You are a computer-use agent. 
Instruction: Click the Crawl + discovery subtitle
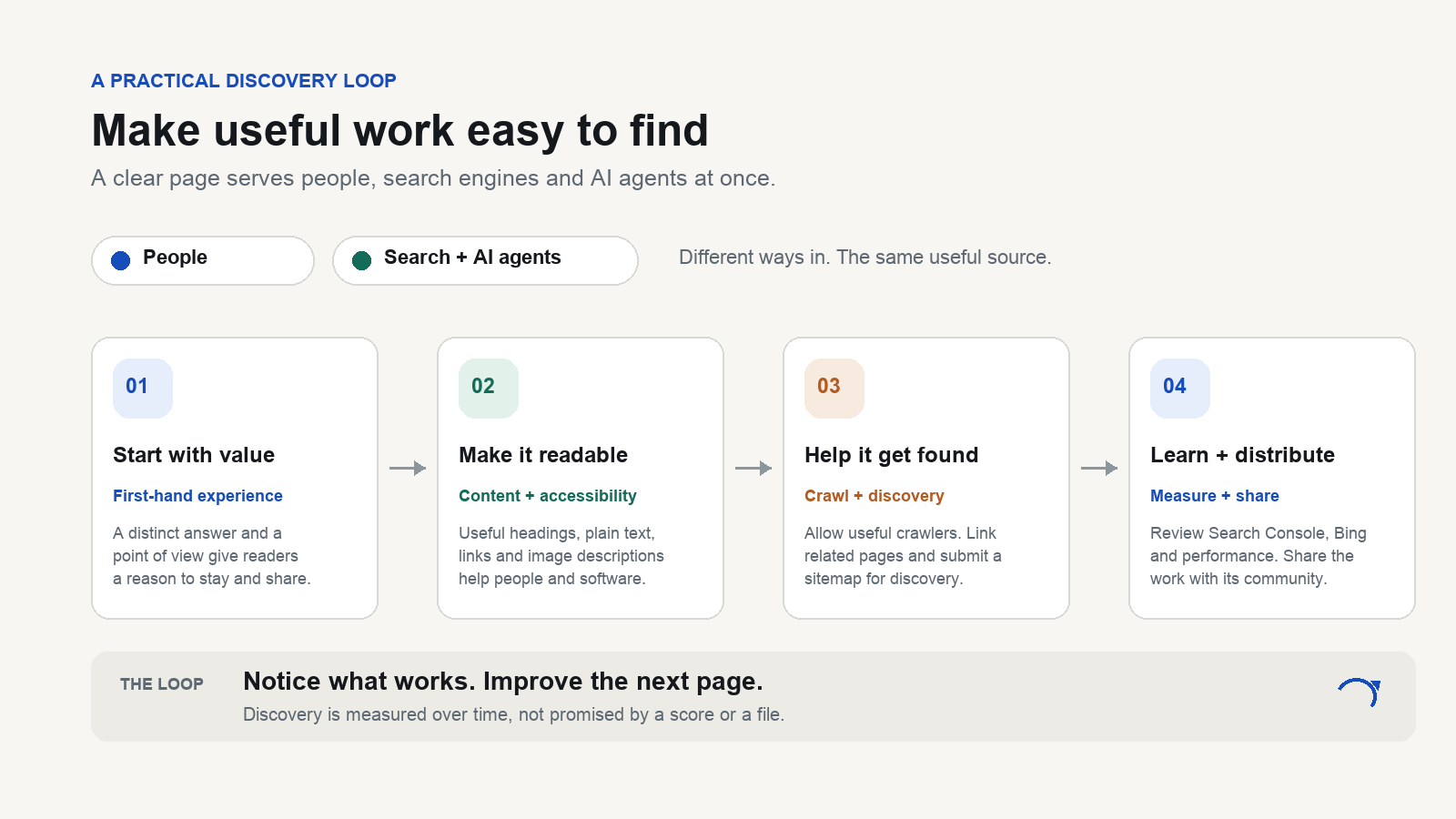(875, 496)
